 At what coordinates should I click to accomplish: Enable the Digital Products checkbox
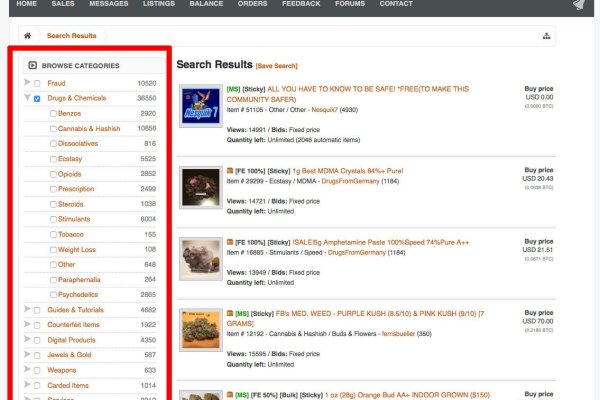pos(37,340)
